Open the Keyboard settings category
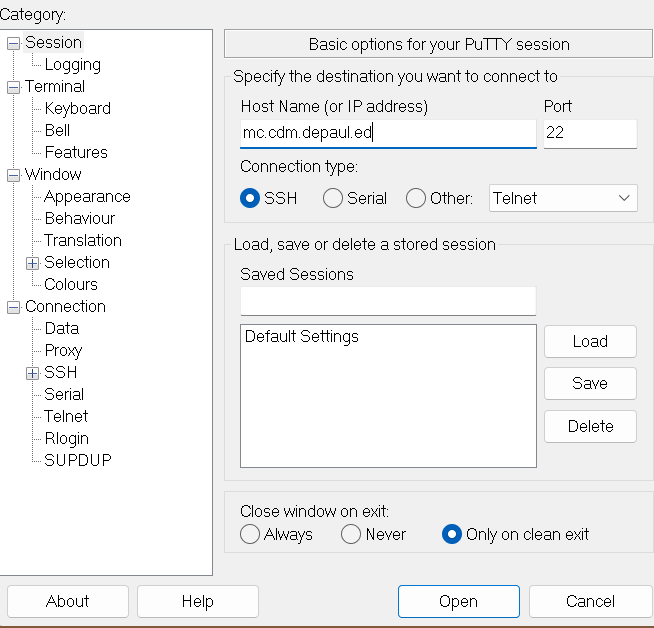 78,108
